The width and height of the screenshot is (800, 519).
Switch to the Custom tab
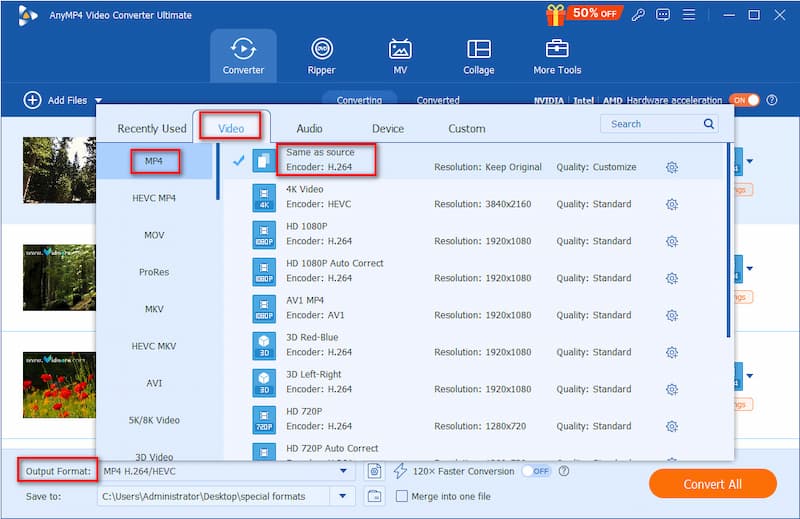point(467,129)
